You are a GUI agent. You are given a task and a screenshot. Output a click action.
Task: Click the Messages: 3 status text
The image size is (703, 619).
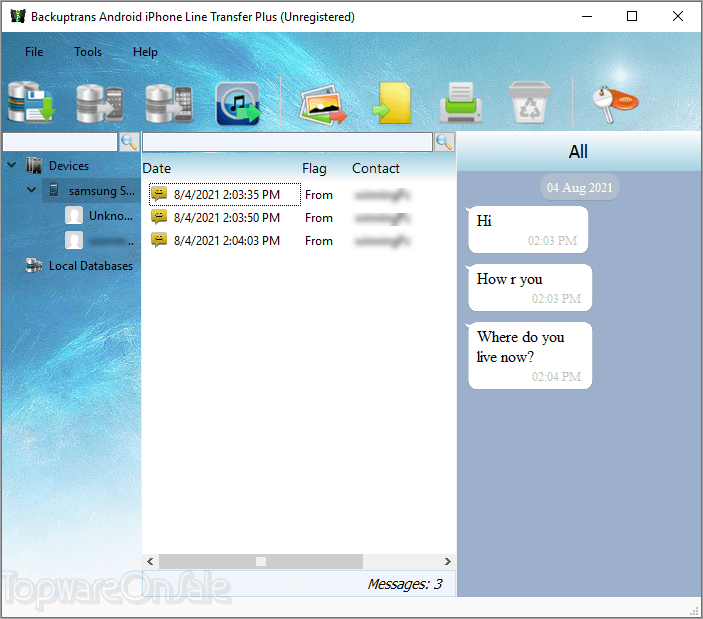pyautogui.click(x=405, y=584)
